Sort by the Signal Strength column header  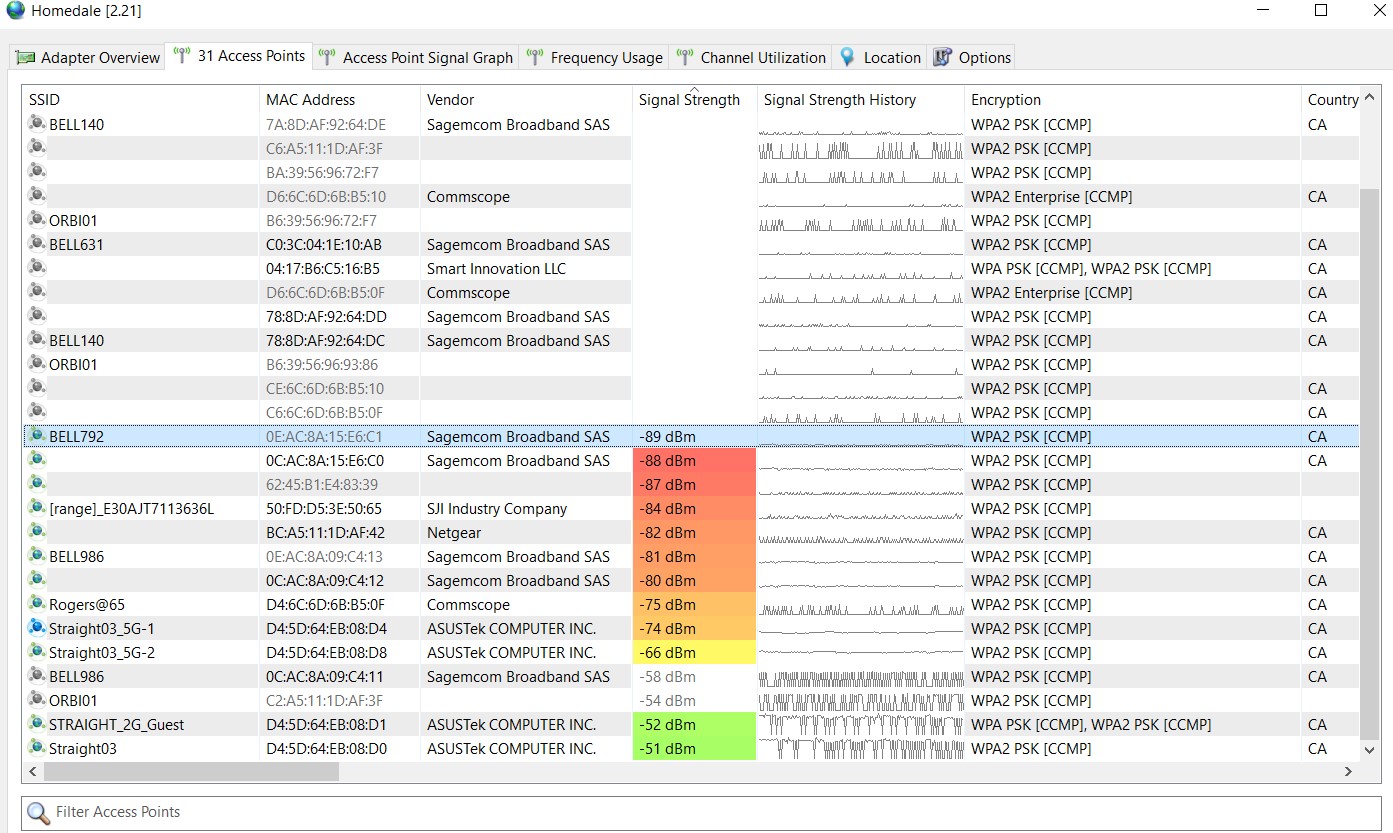[688, 99]
